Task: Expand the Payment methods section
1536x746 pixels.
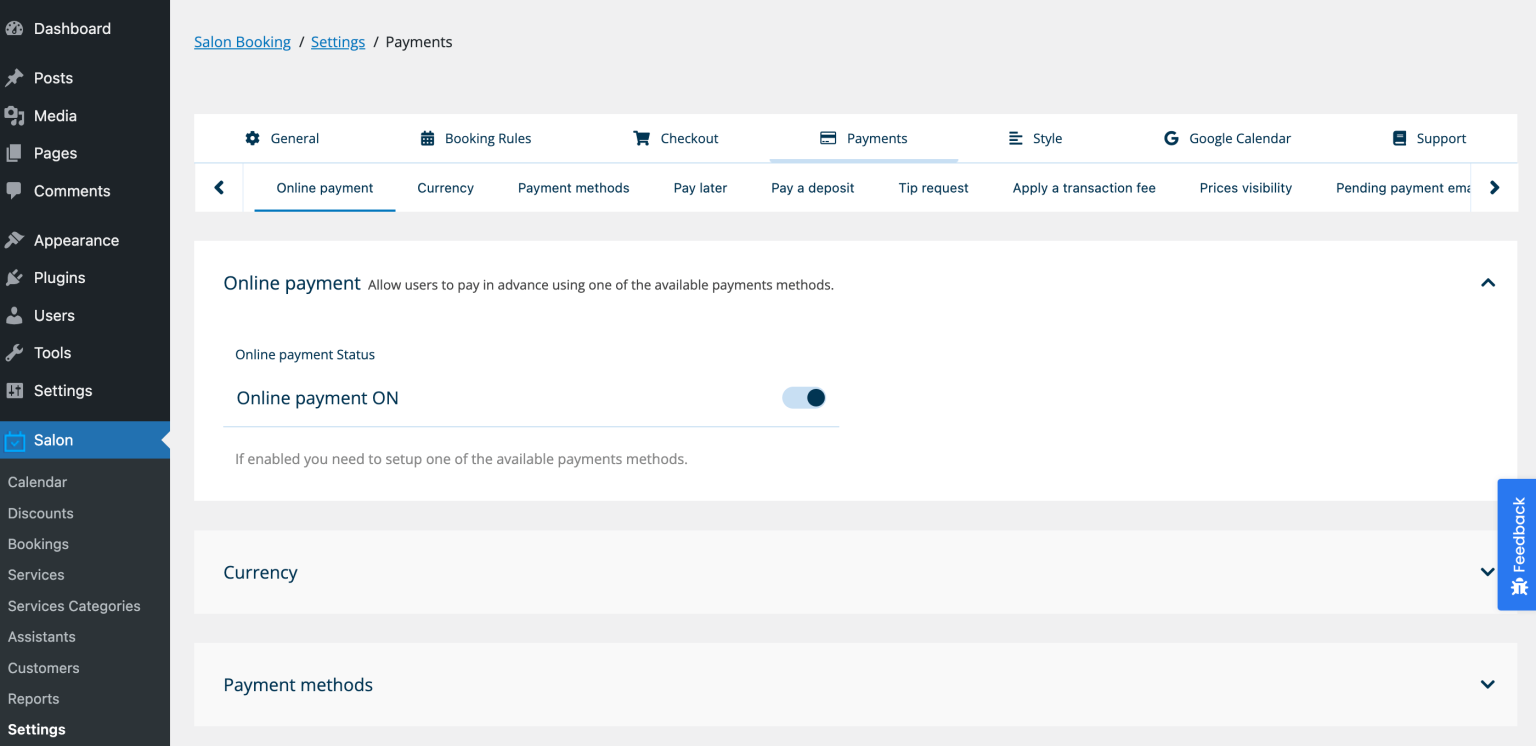Action: coord(1487,685)
